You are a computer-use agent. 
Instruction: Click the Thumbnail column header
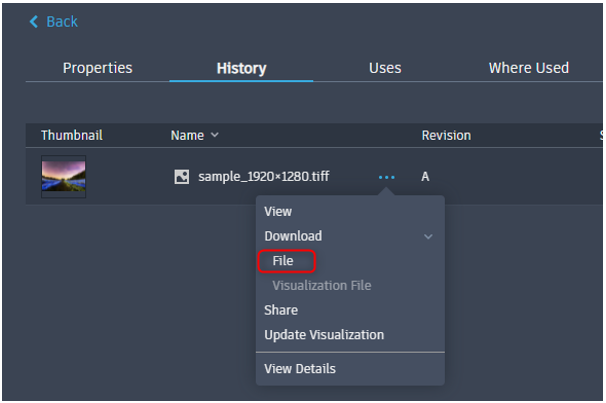(x=72, y=136)
